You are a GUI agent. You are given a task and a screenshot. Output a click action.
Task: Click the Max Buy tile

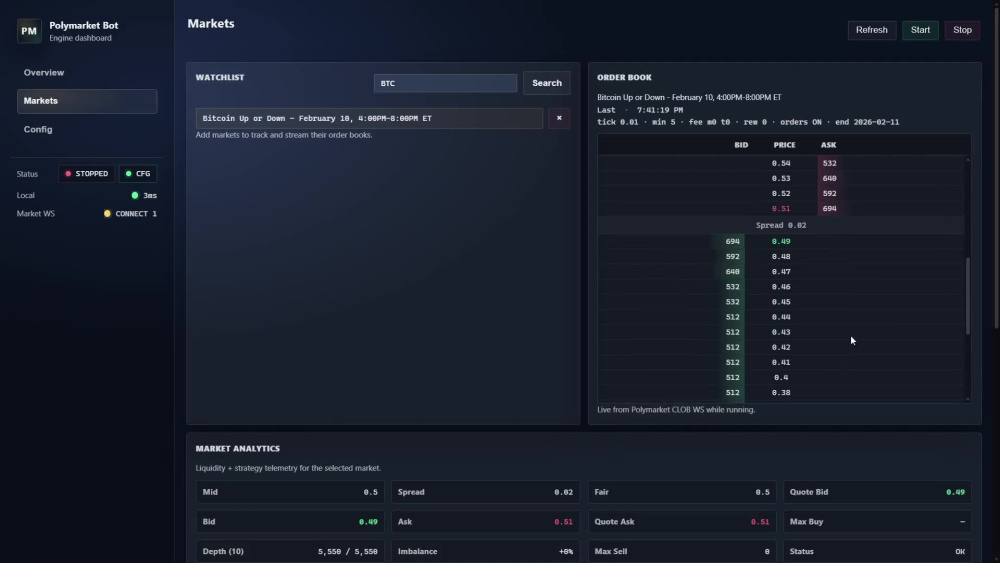click(x=877, y=522)
